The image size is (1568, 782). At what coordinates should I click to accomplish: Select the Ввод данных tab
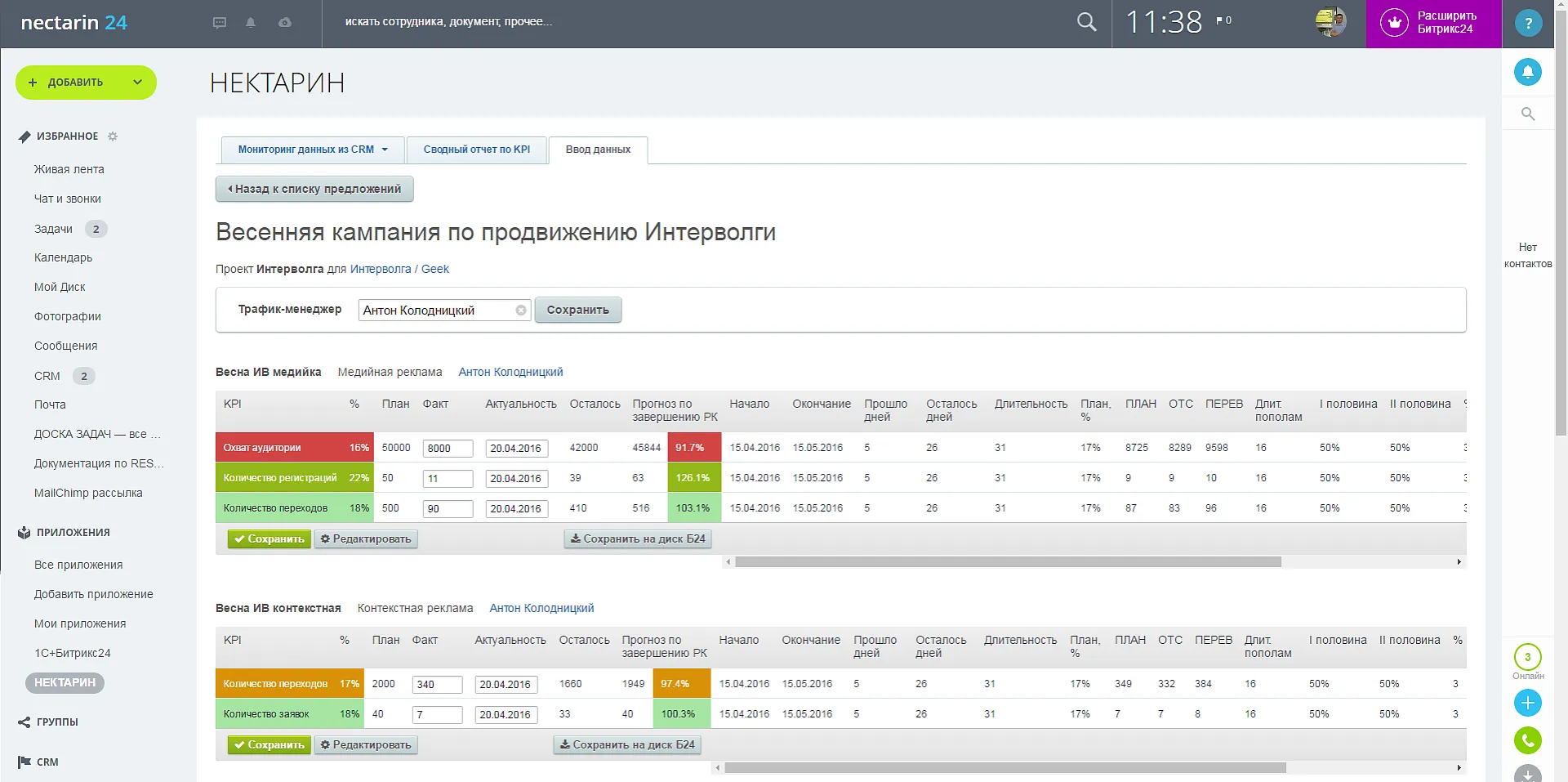tap(598, 150)
